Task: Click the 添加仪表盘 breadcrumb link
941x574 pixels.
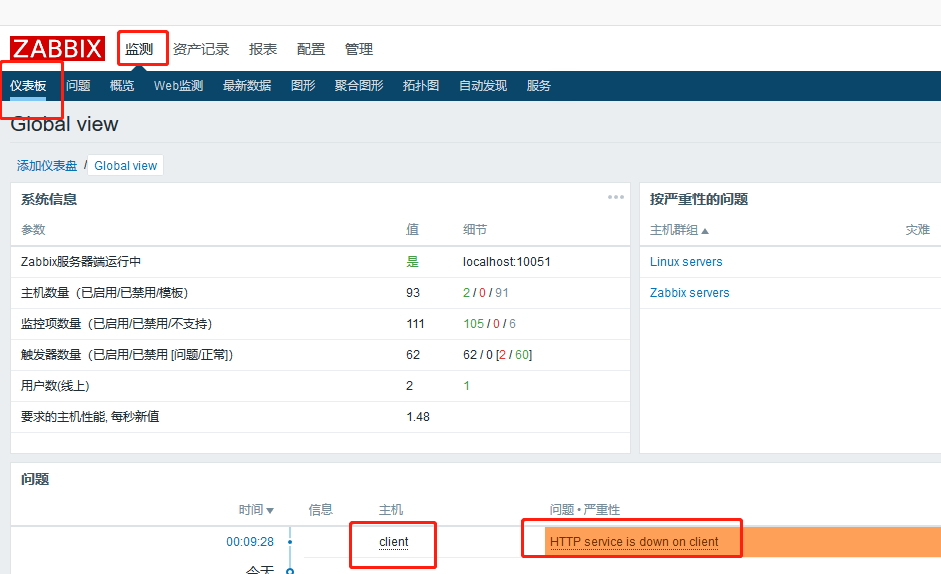Action: 47,166
